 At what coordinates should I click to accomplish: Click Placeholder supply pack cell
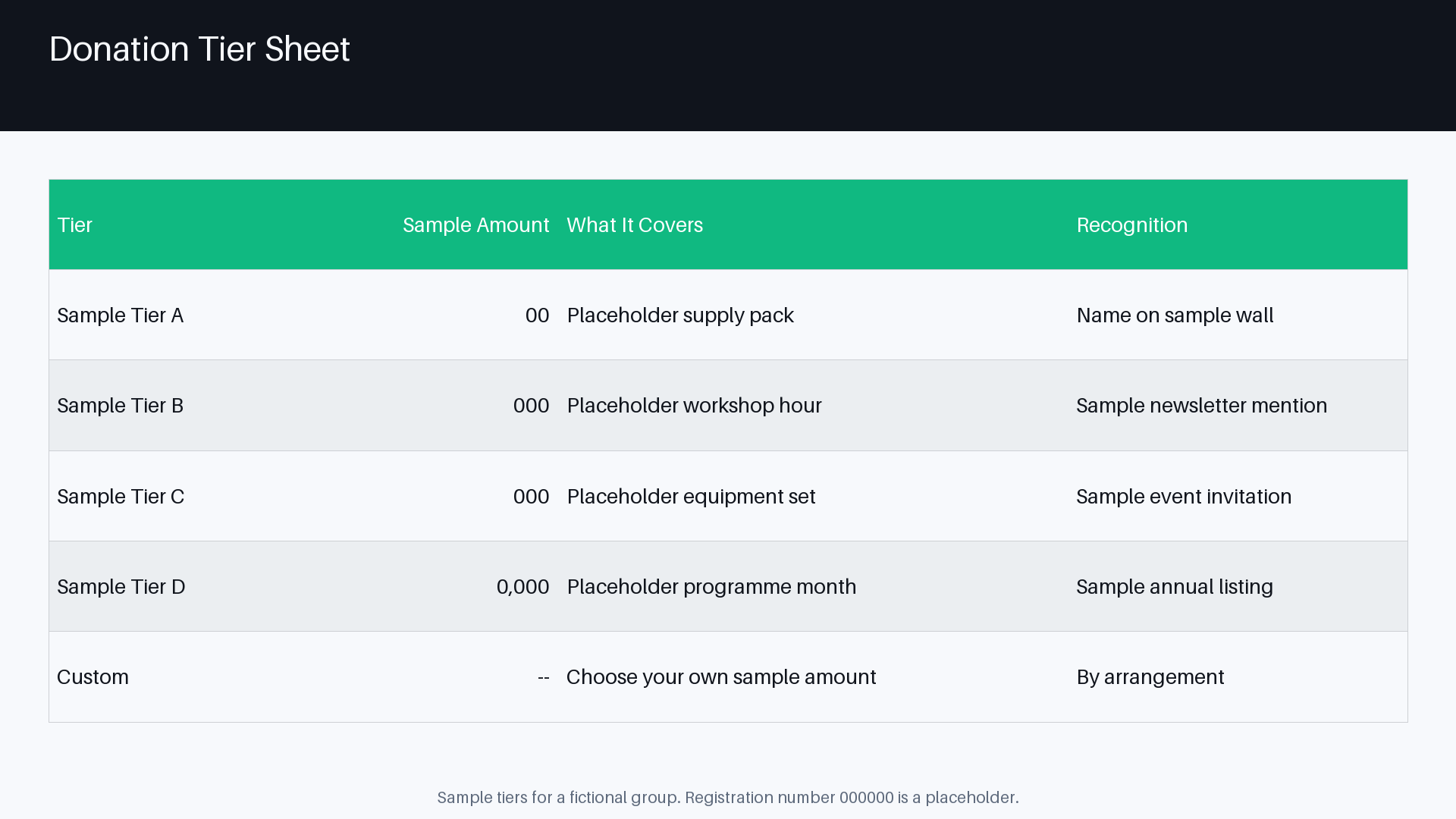680,315
